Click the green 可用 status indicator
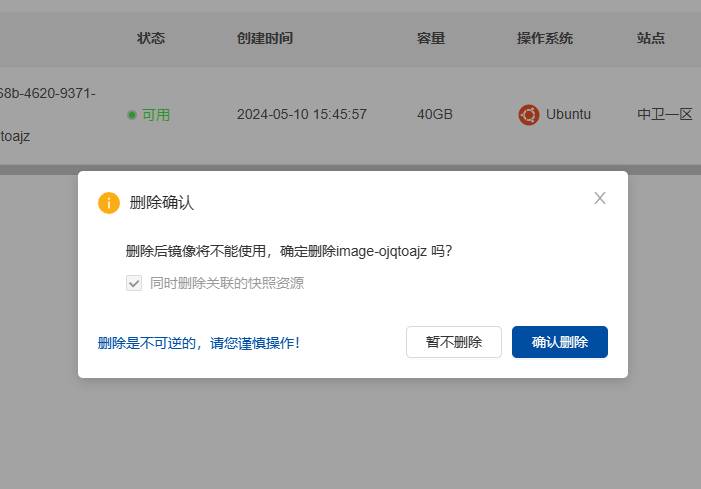The image size is (701, 489). click(149, 115)
